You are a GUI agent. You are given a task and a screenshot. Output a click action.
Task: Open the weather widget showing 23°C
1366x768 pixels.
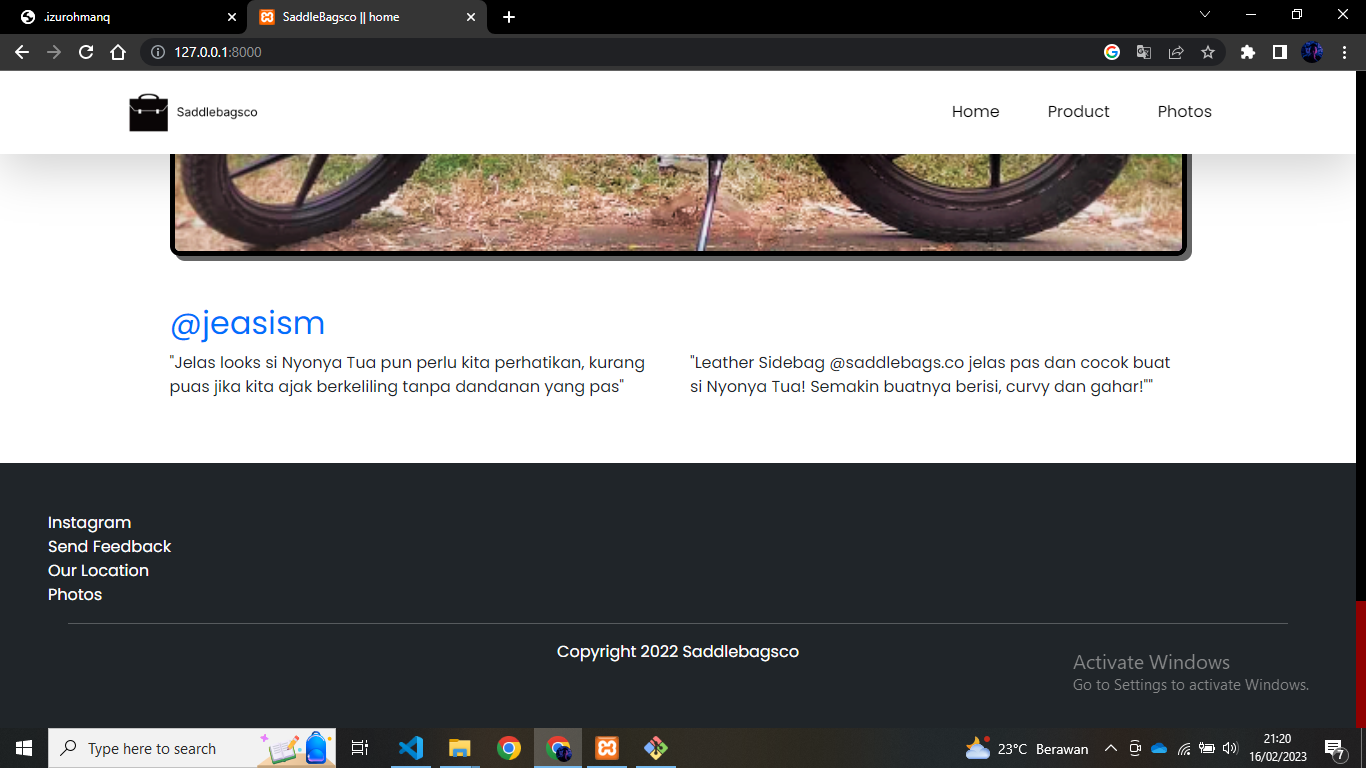click(x=1027, y=748)
